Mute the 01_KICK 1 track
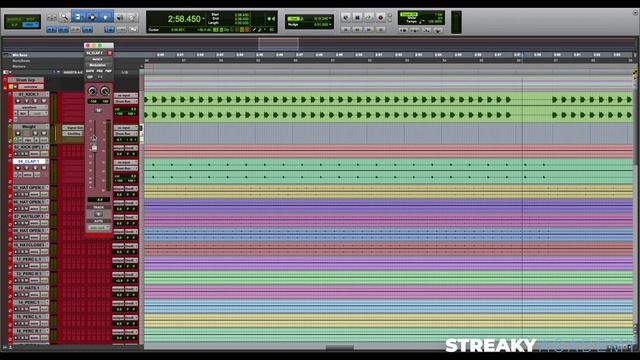640x360 pixels. click(44, 101)
